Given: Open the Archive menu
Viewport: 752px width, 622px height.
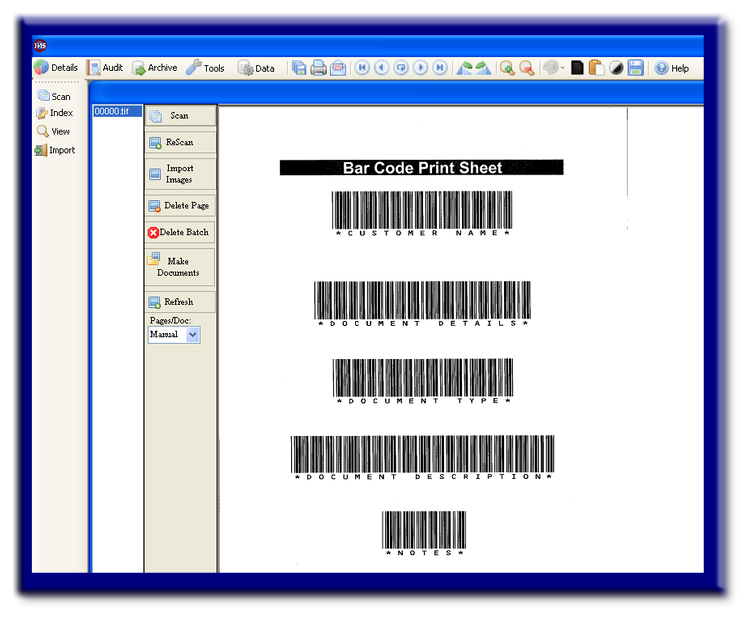Looking at the screenshot, I should (x=155, y=68).
